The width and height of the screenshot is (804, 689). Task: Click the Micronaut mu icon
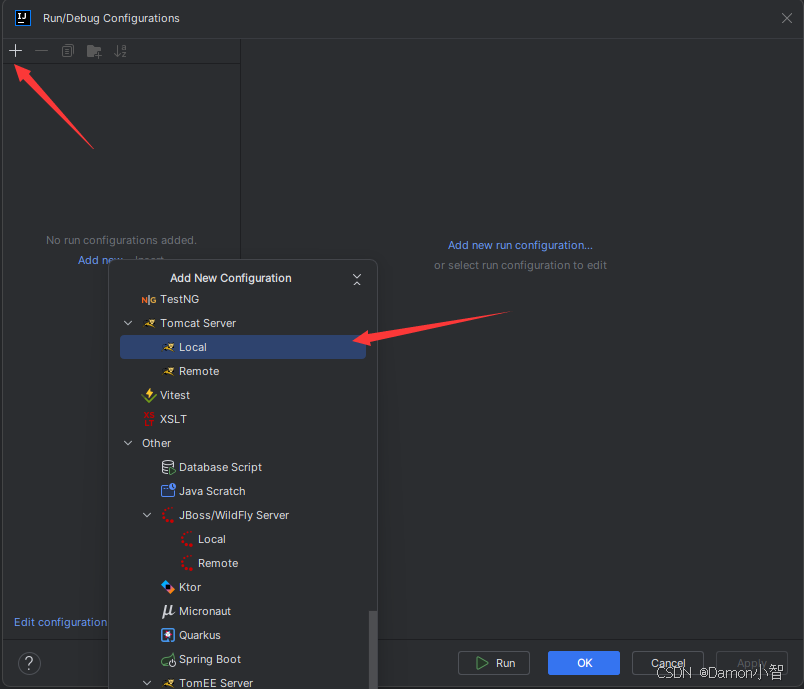click(168, 611)
